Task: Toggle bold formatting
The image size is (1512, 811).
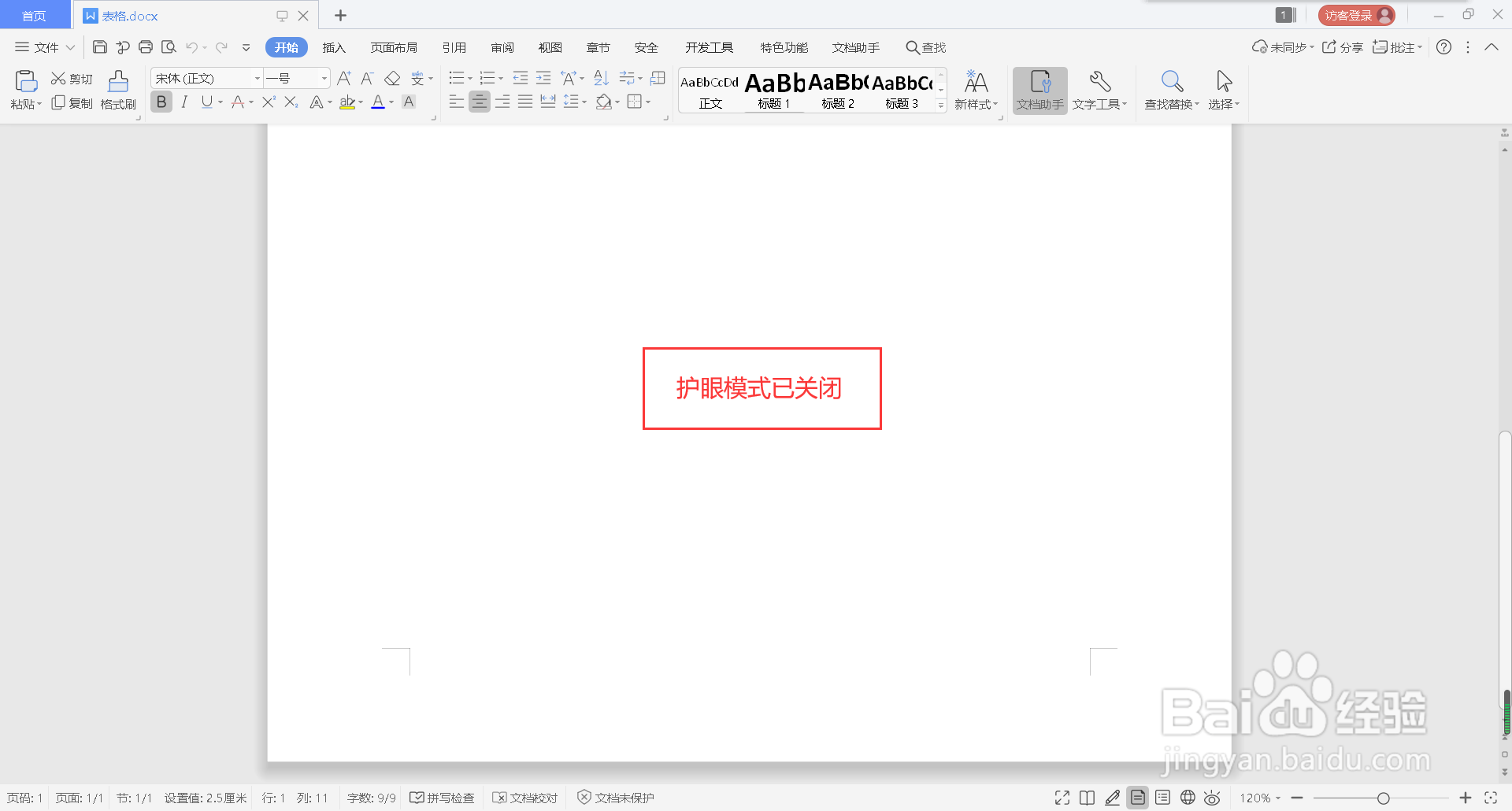Action: 161,101
